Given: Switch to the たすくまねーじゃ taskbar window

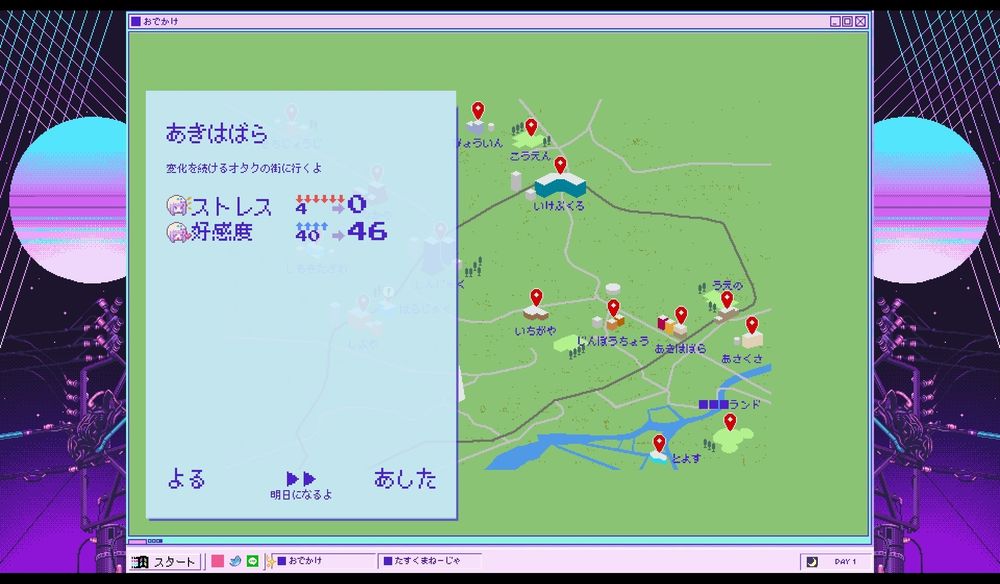Looking at the screenshot, I should point(430,562).
